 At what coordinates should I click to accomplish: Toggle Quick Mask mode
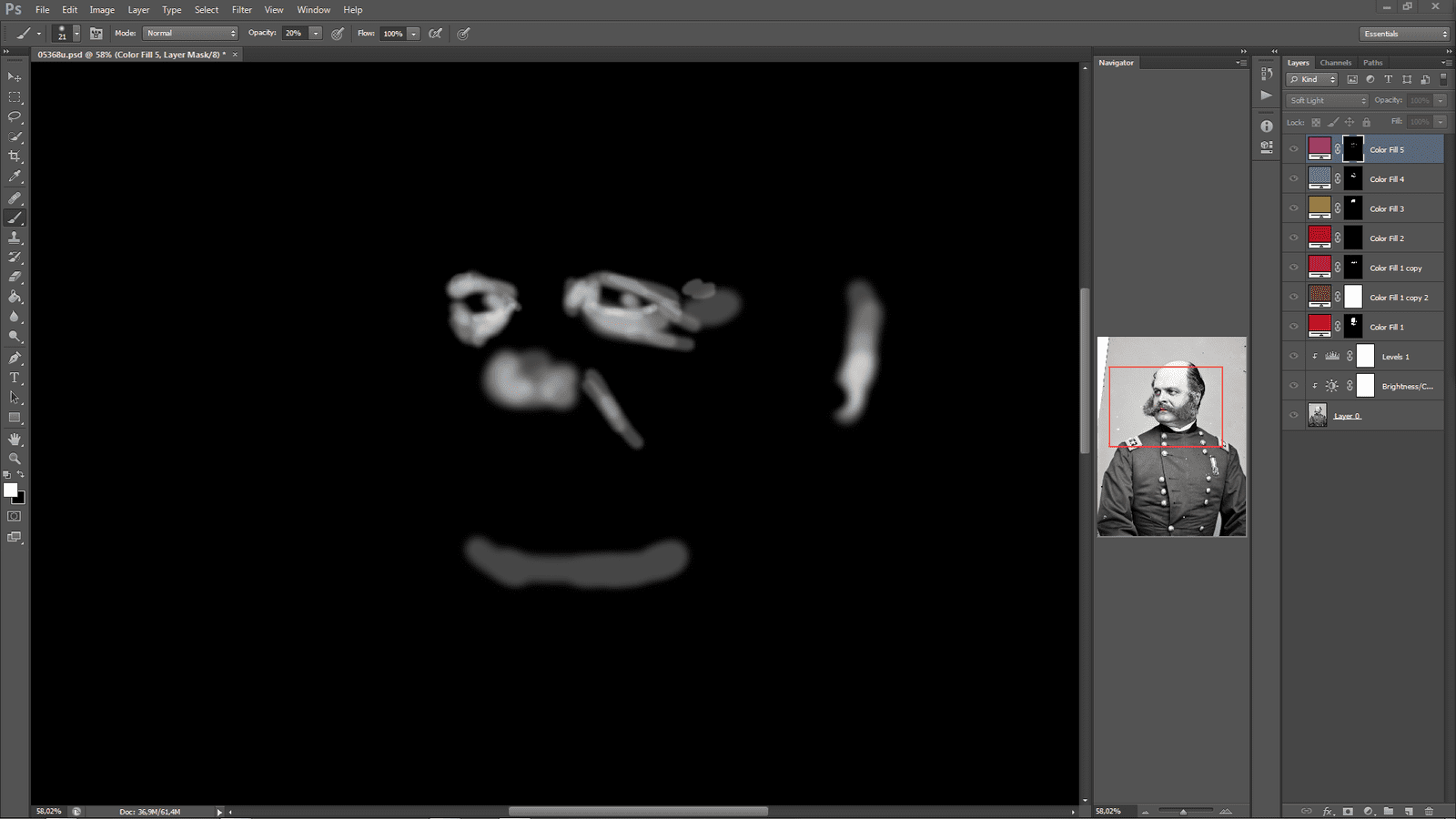click(x=15, y=516)
